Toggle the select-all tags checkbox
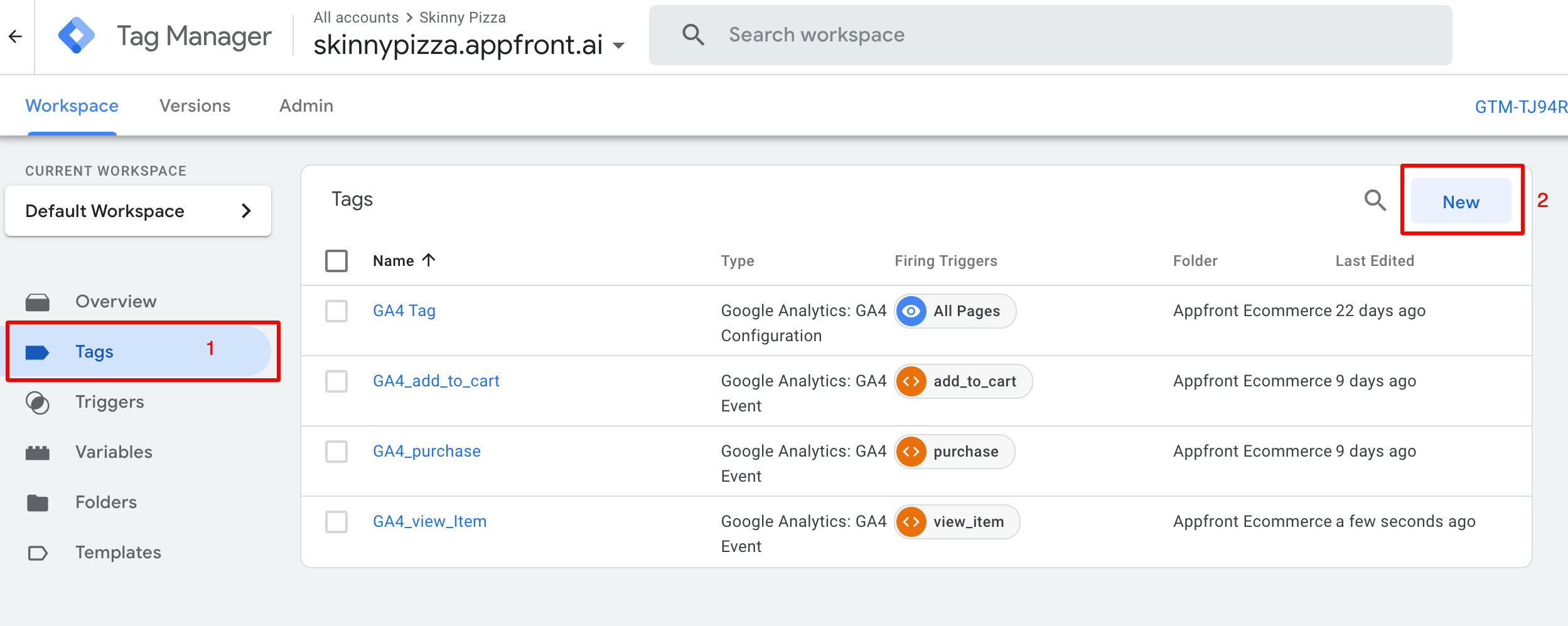The width and height of the screenshot is (1568, 626). [x=336, y=261]
